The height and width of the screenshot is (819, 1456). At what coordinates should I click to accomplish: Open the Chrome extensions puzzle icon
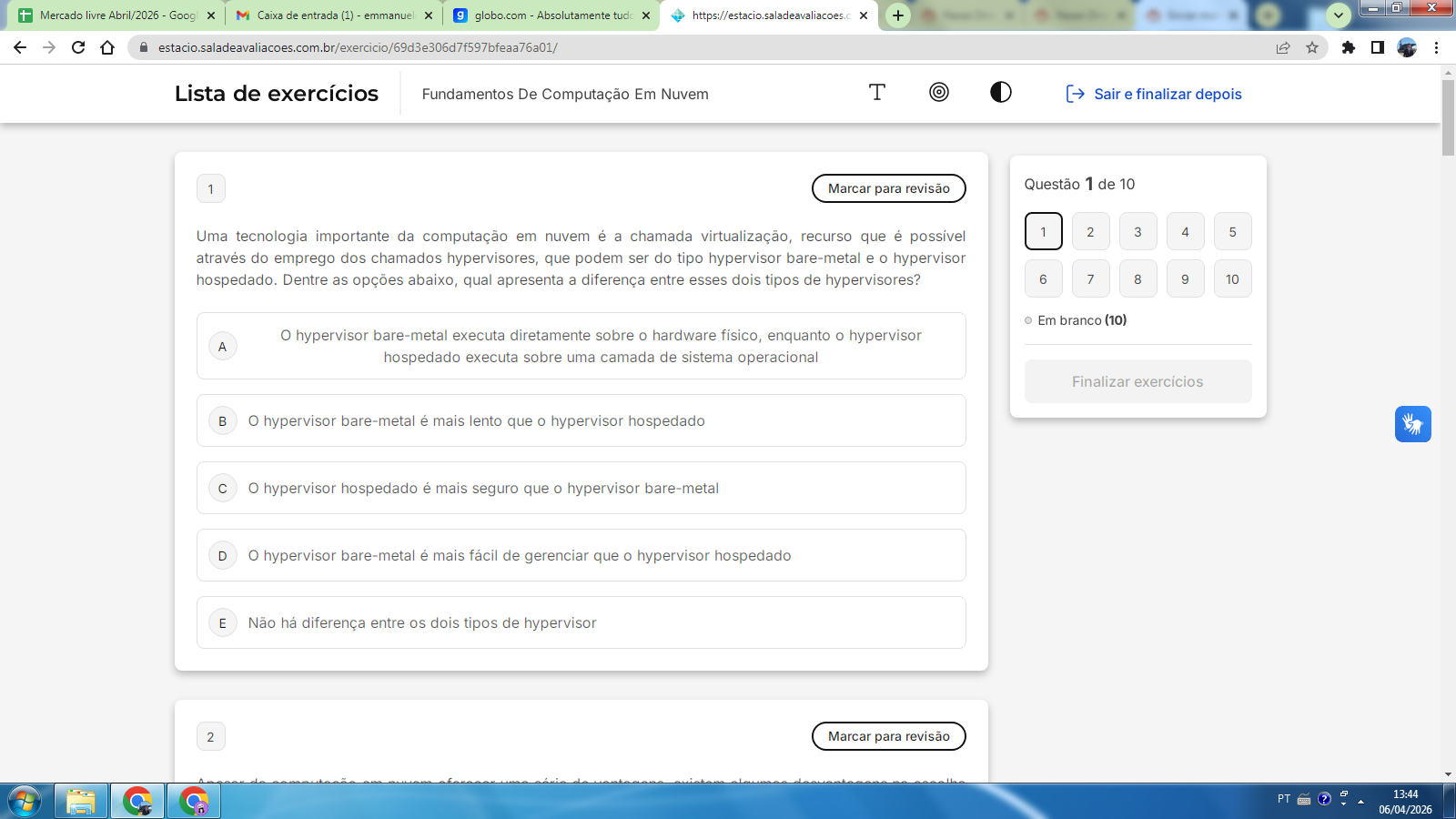[x=1349, y=47]
